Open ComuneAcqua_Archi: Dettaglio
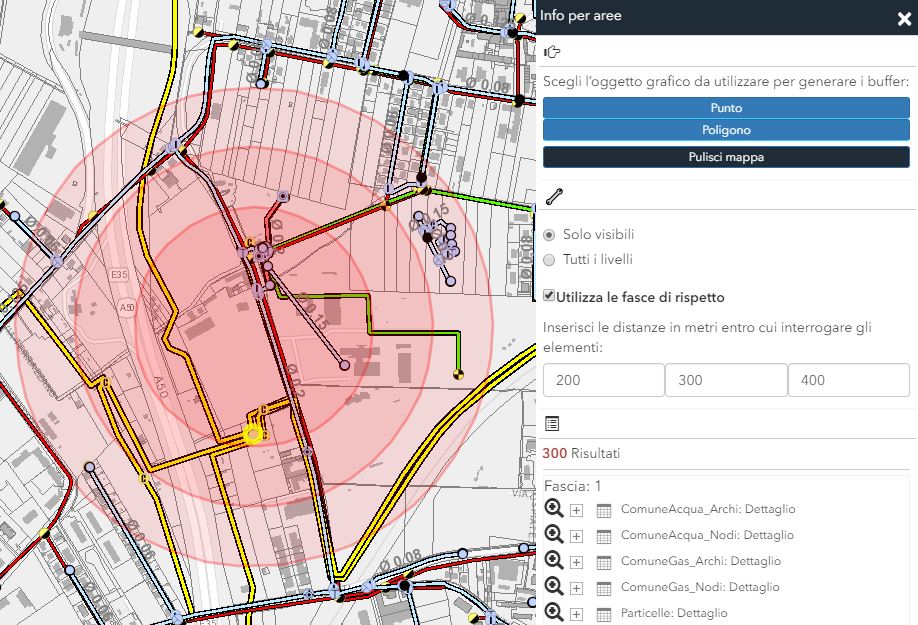Image resolution: width=918 pixels, height=625 pixels. coord(708,509)
